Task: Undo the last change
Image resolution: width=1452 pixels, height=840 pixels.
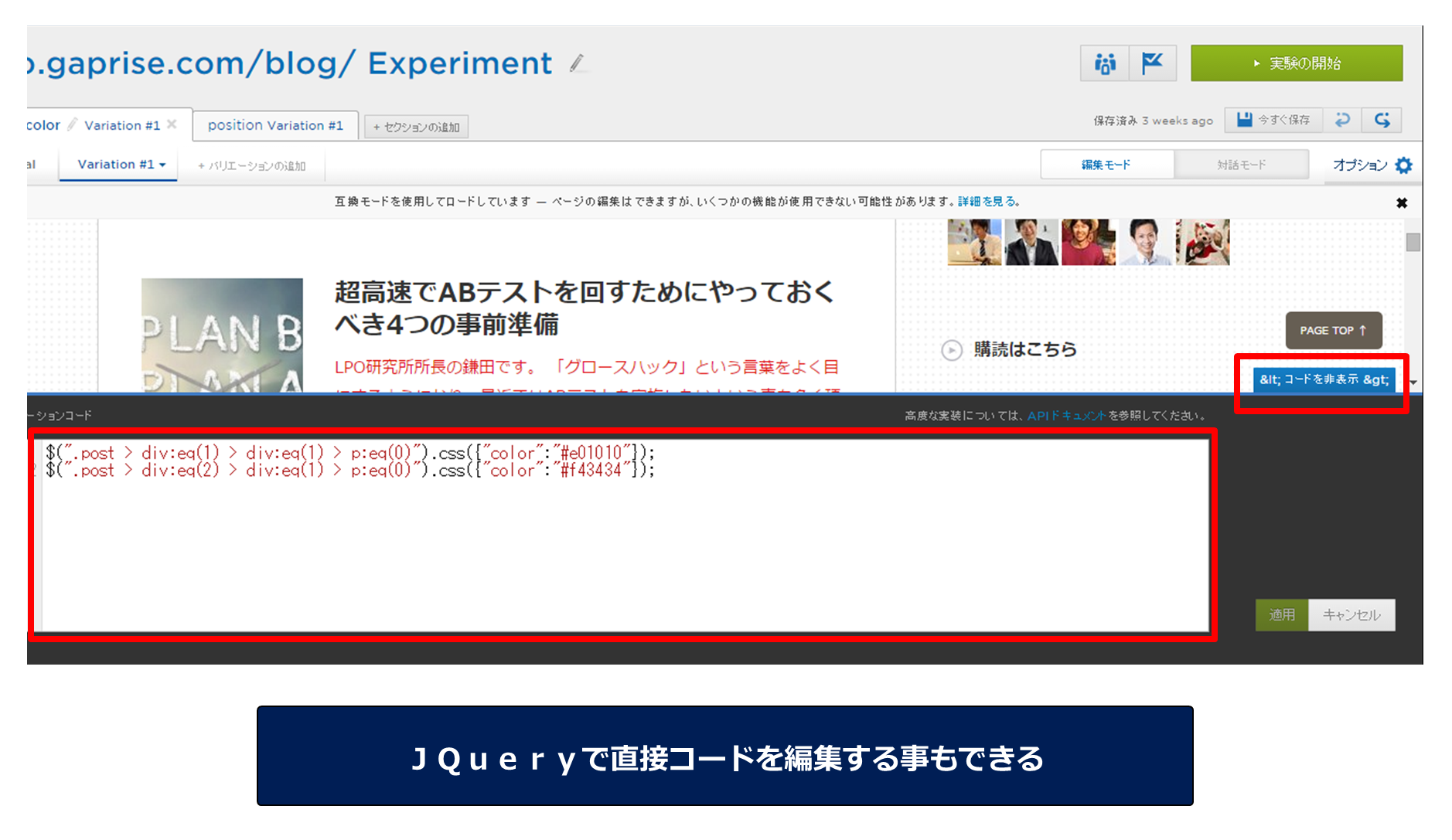Action: point(1344,120)
